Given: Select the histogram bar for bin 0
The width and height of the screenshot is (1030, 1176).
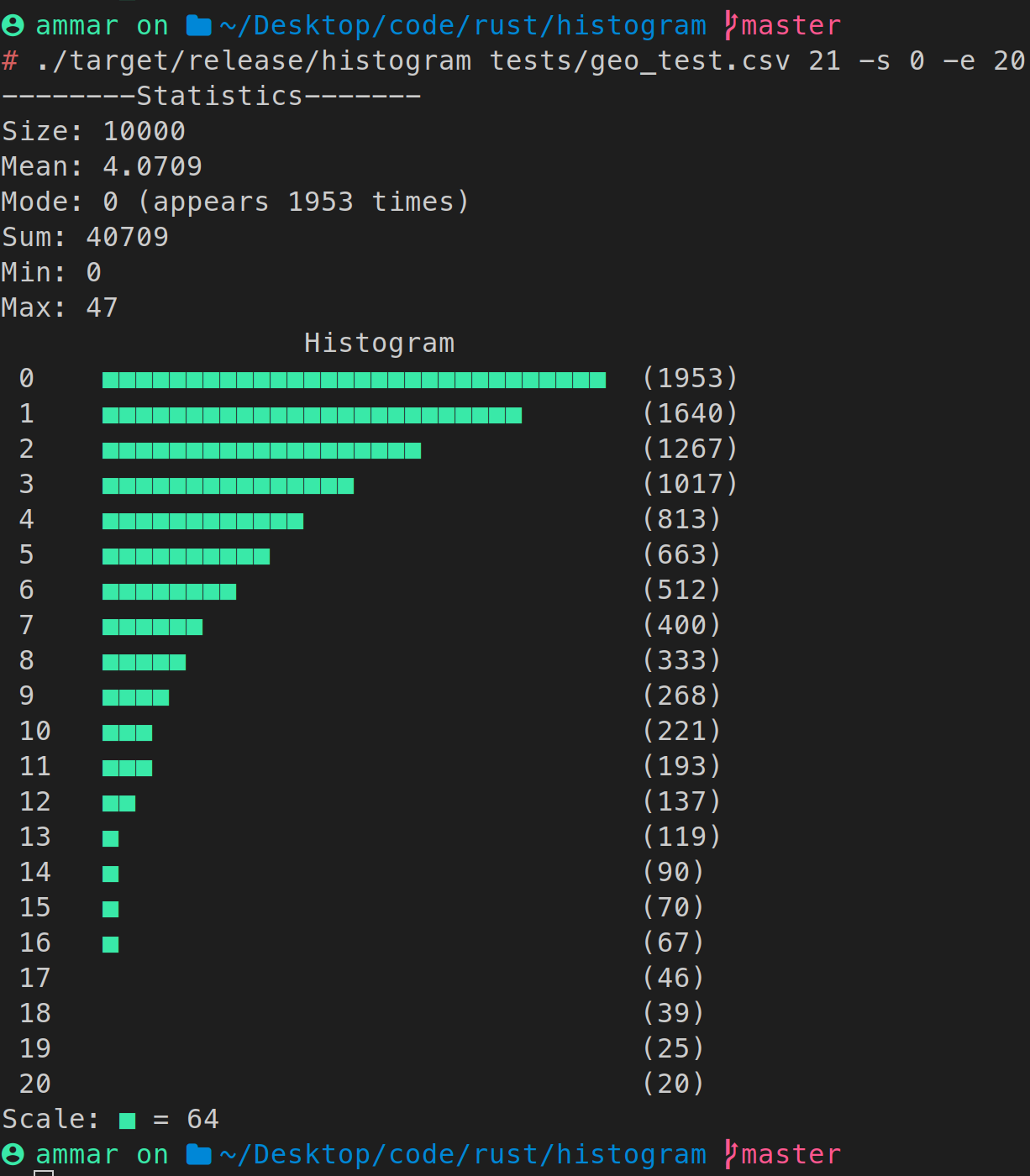Looking at the screenshot, I should click(353, 380).
